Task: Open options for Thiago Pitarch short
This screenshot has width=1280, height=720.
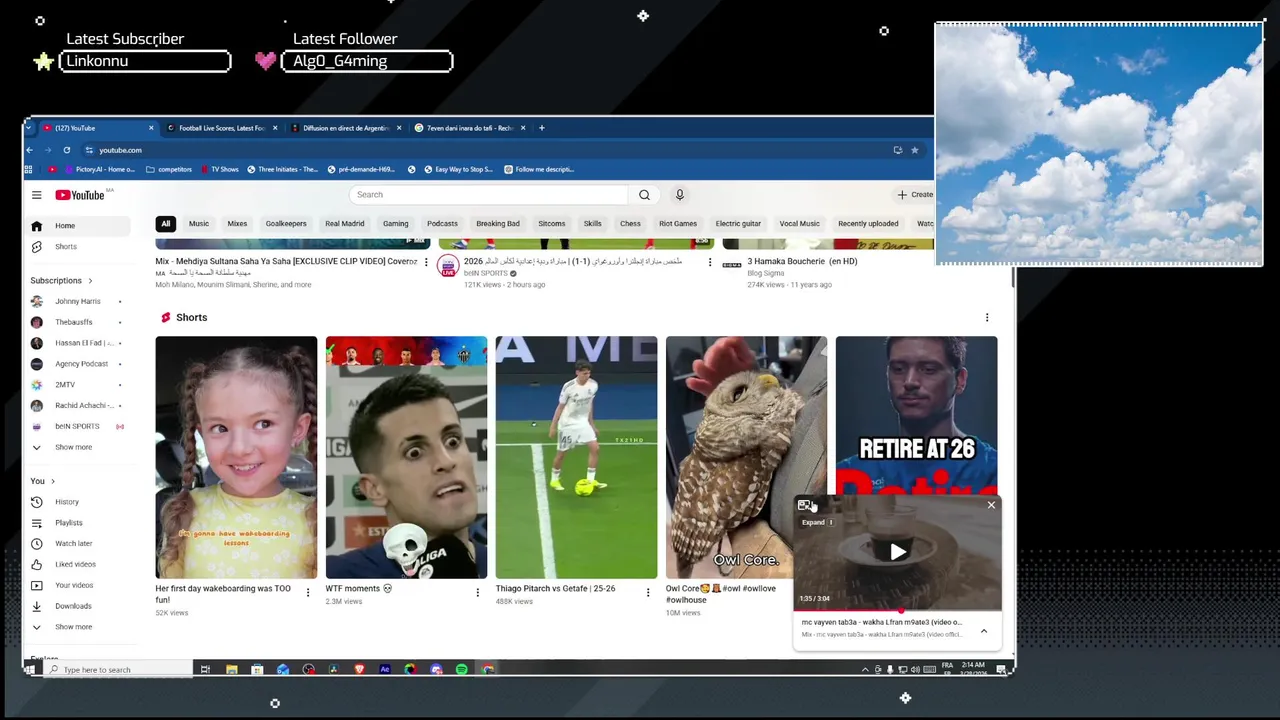Action: (647, 593)
